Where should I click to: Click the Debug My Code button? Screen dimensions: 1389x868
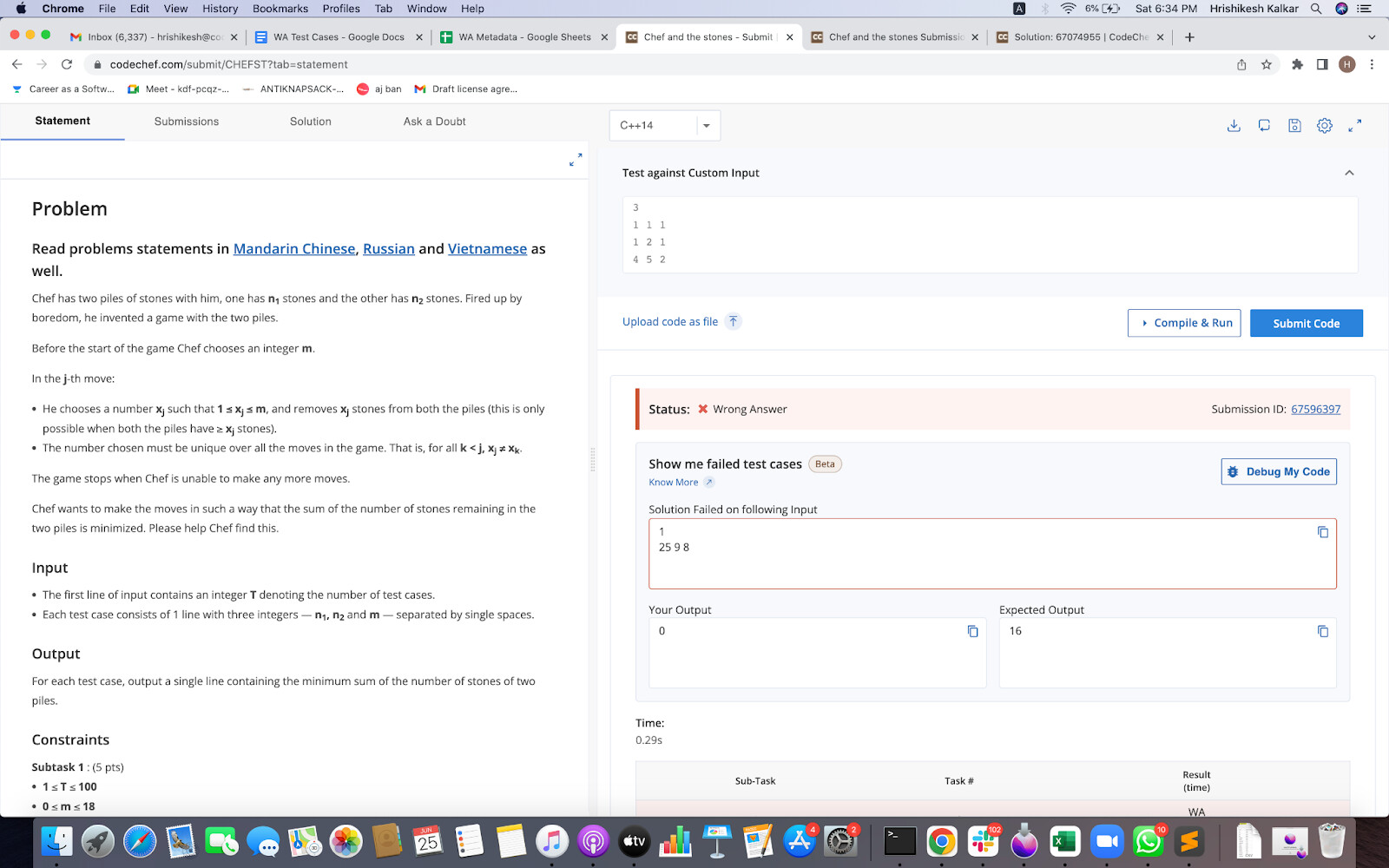pos(1279,471)
